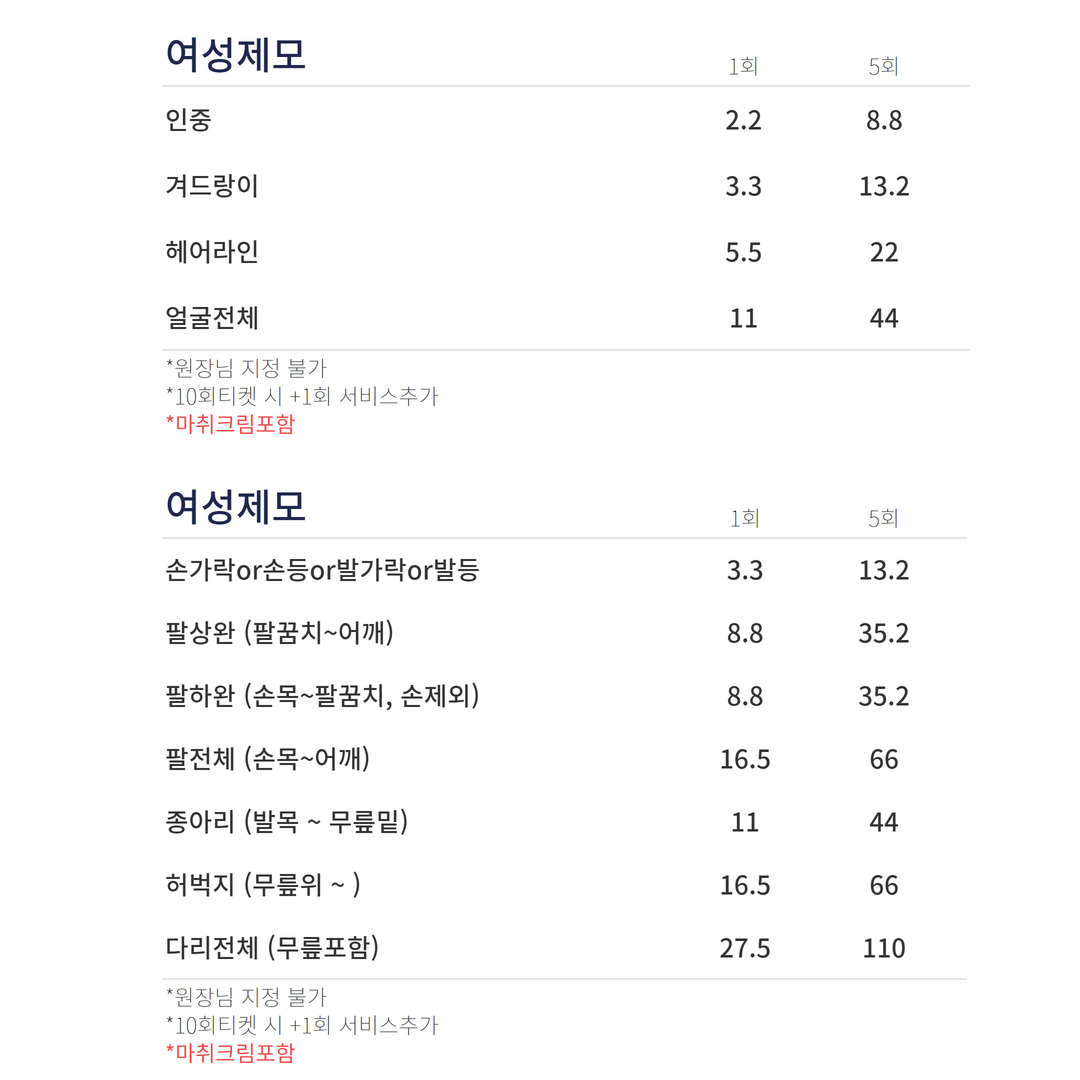Click the 1회 price for 팔전체
This screenshot has height=1080, width=1080.
point(745,760)
